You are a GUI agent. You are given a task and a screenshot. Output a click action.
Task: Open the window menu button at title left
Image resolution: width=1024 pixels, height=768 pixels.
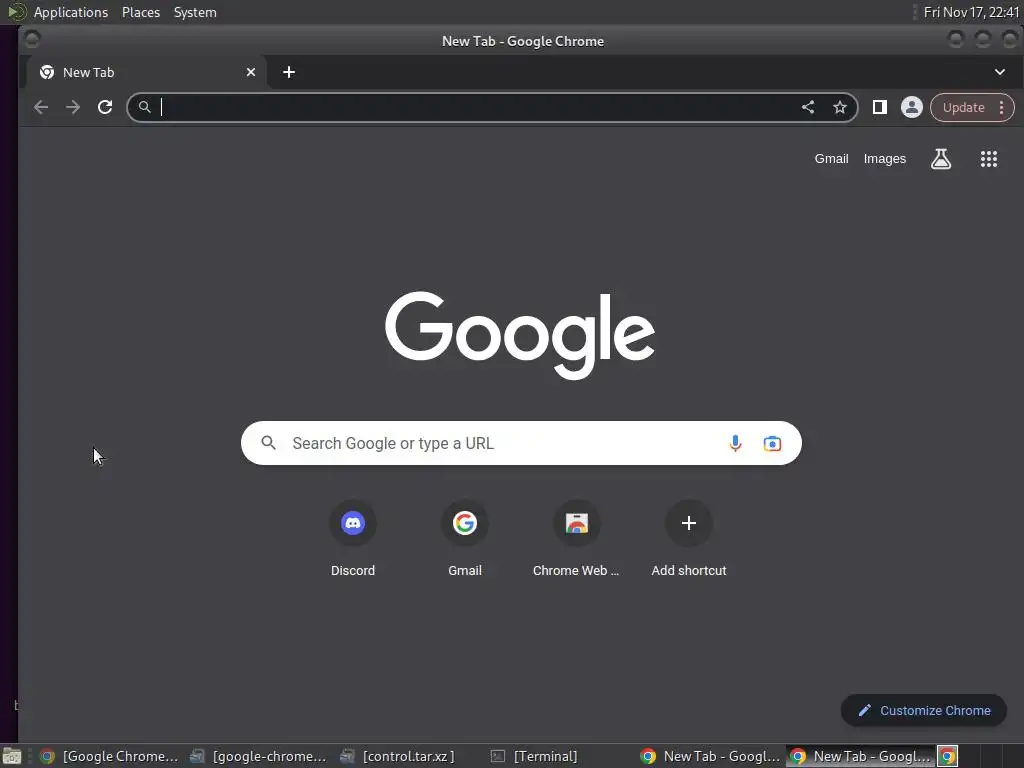(x=31, y=40)
